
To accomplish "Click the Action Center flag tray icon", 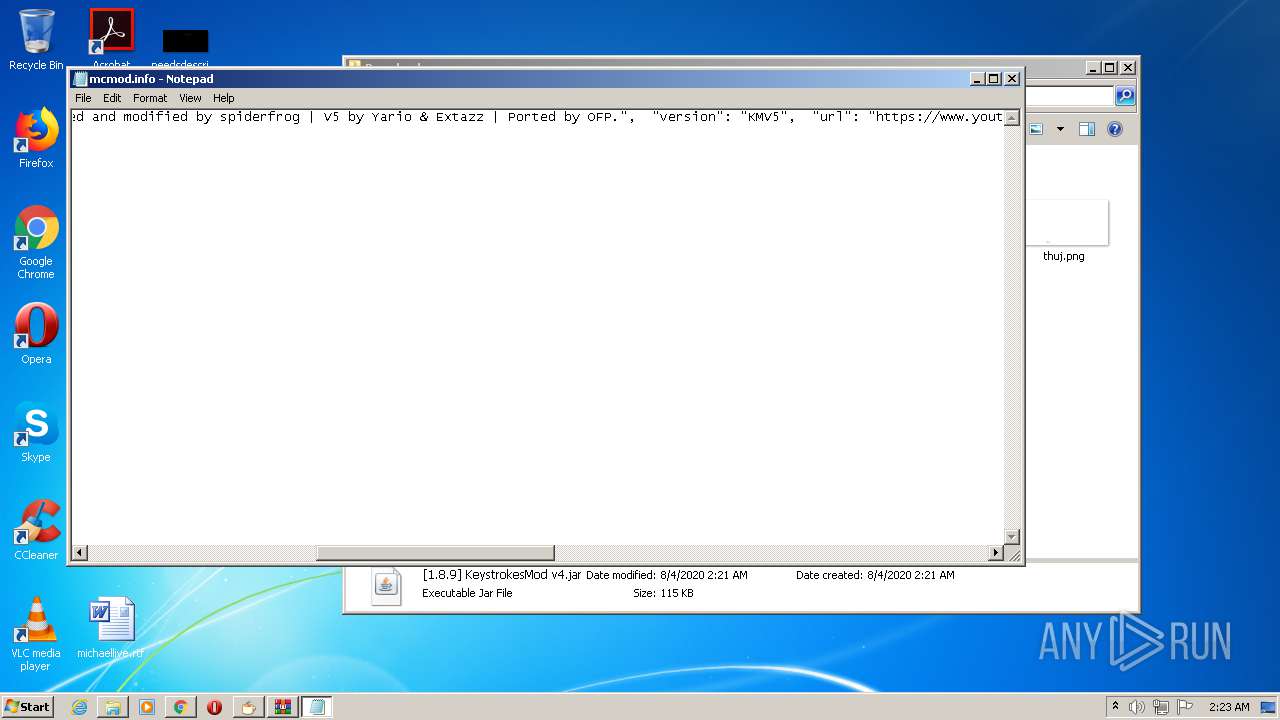I will pos(1185,707).
